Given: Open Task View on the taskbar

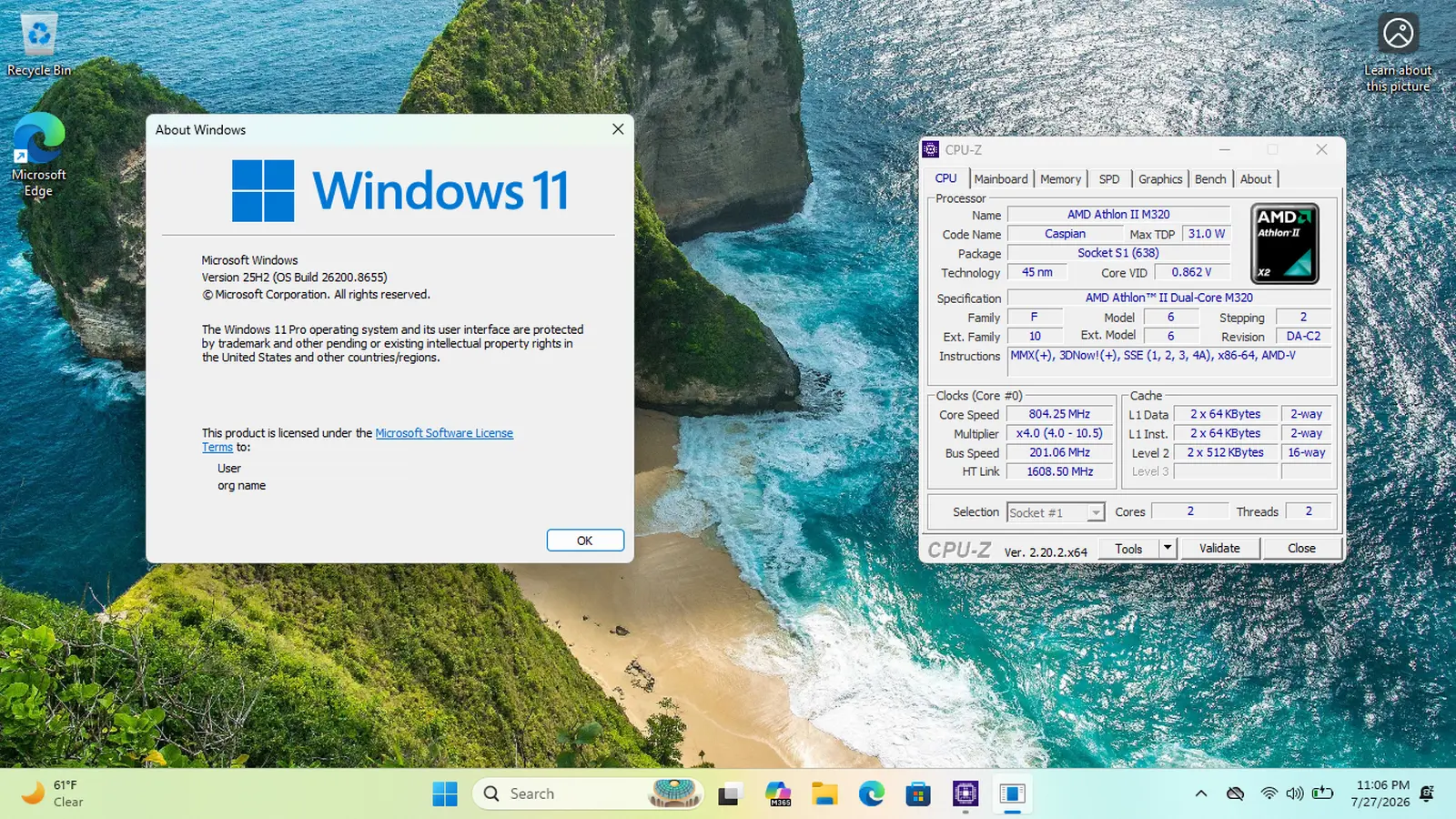Looking at the screenshot, I should tap(729, 794).
